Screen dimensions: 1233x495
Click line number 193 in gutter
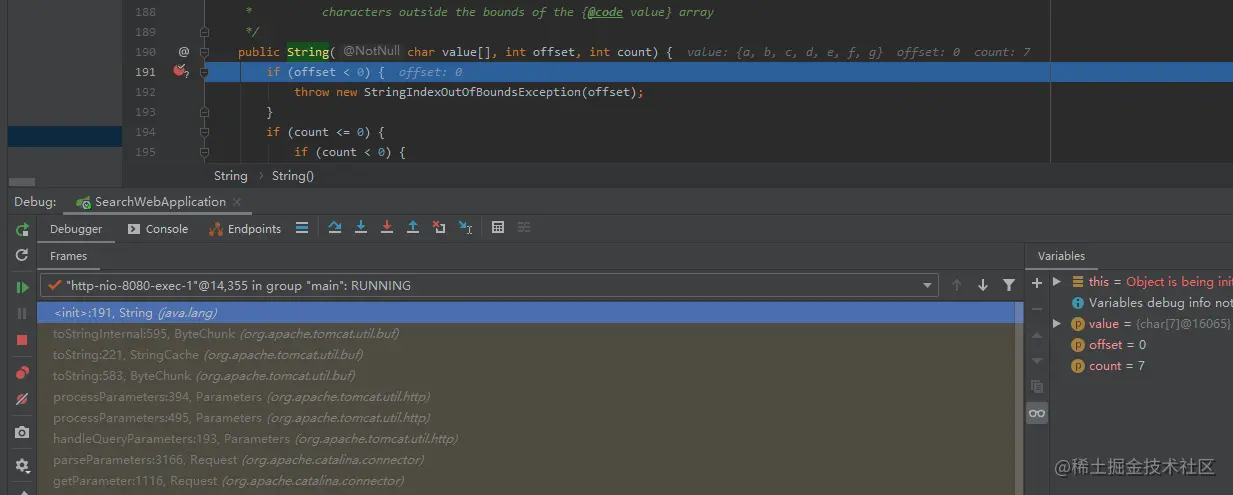144,112
